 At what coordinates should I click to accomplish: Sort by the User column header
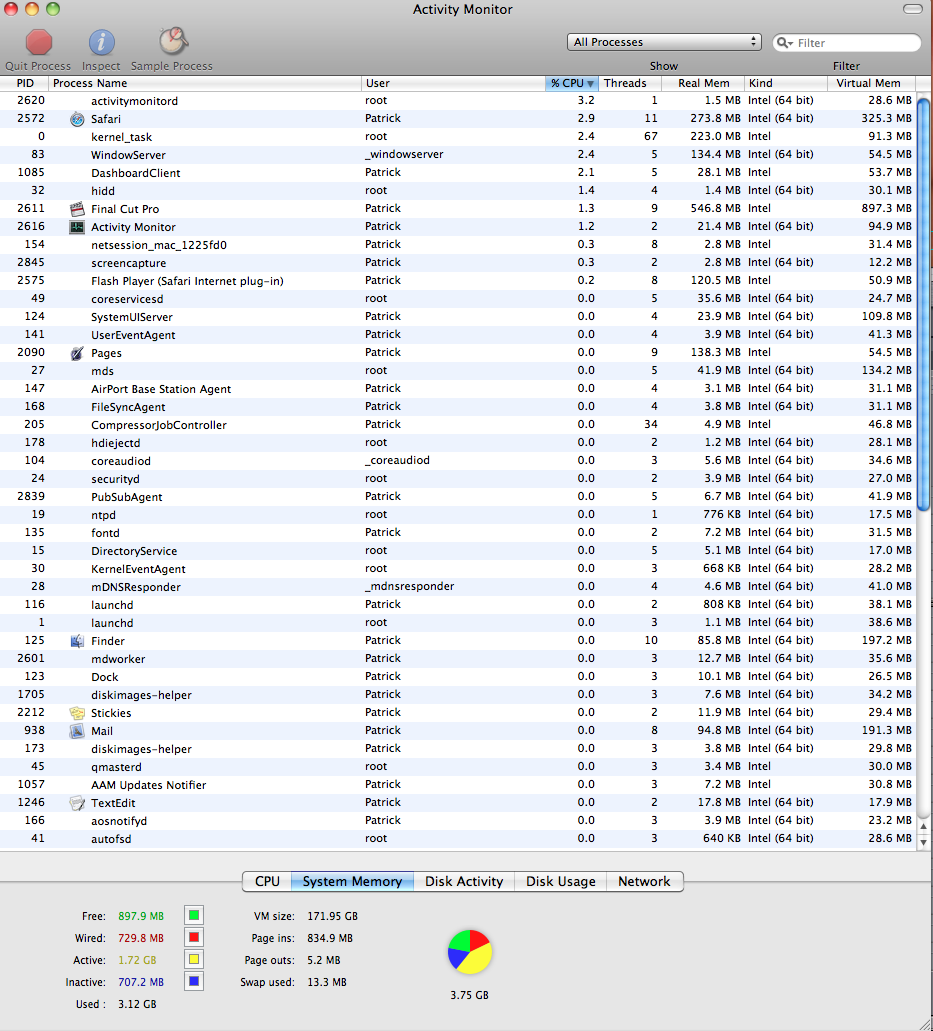tap(453, 84)
